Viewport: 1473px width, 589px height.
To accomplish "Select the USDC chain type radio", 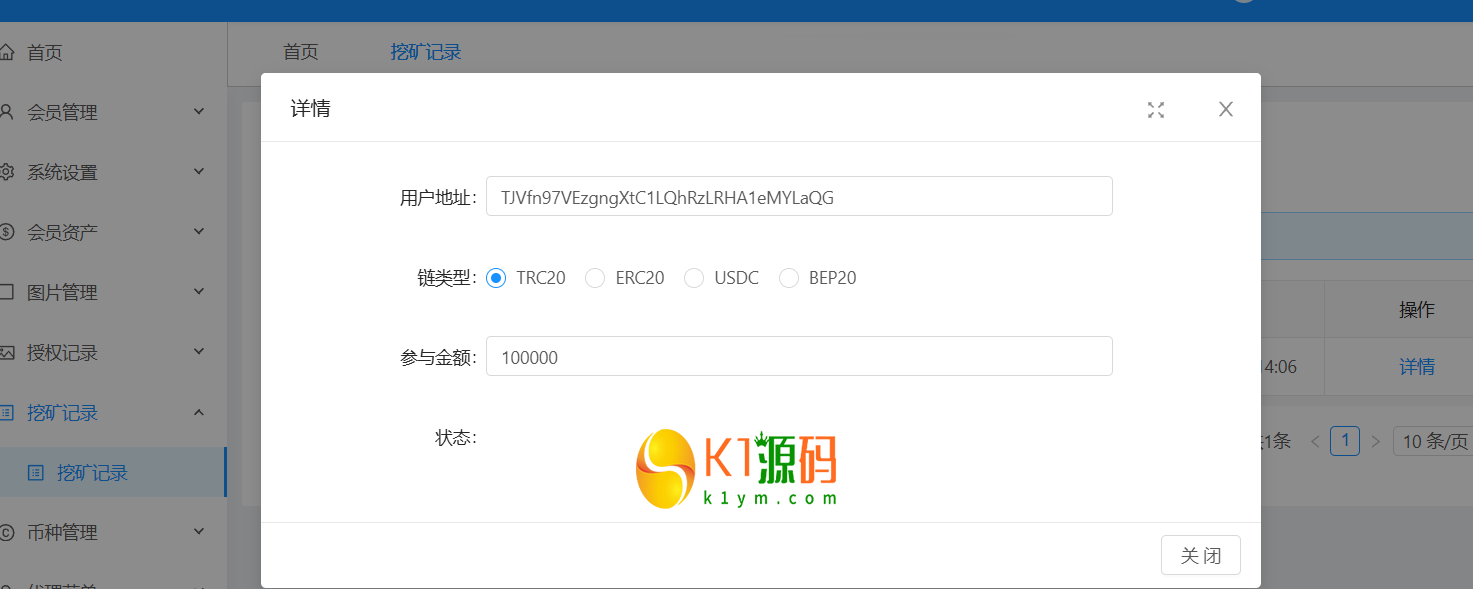I will [694, 278].
